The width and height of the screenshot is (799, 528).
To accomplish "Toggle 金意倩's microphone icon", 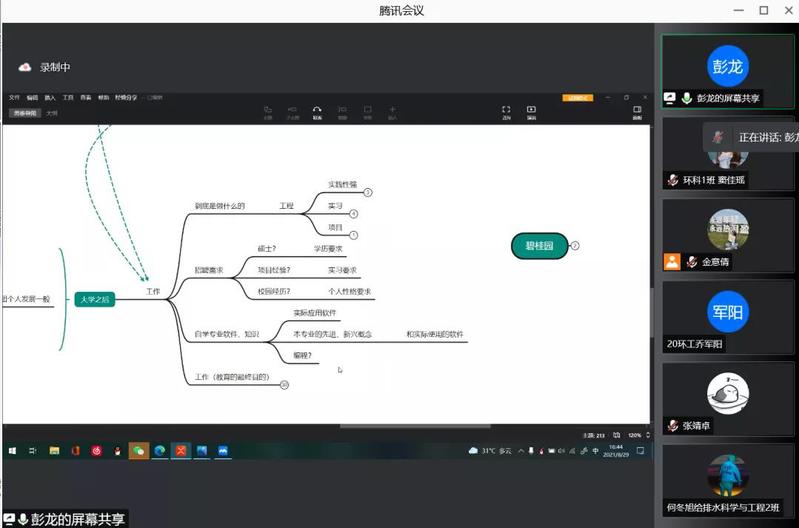I will pos(690,262).
